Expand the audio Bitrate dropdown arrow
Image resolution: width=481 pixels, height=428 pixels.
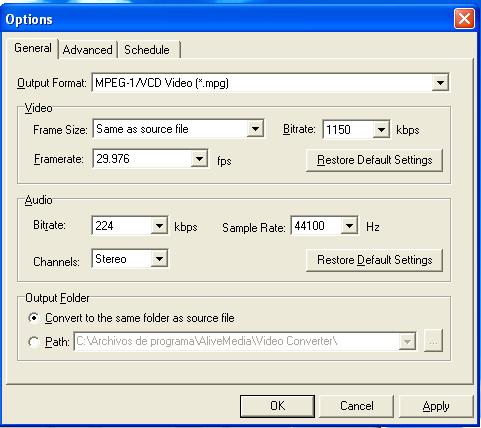coord(159,226)
